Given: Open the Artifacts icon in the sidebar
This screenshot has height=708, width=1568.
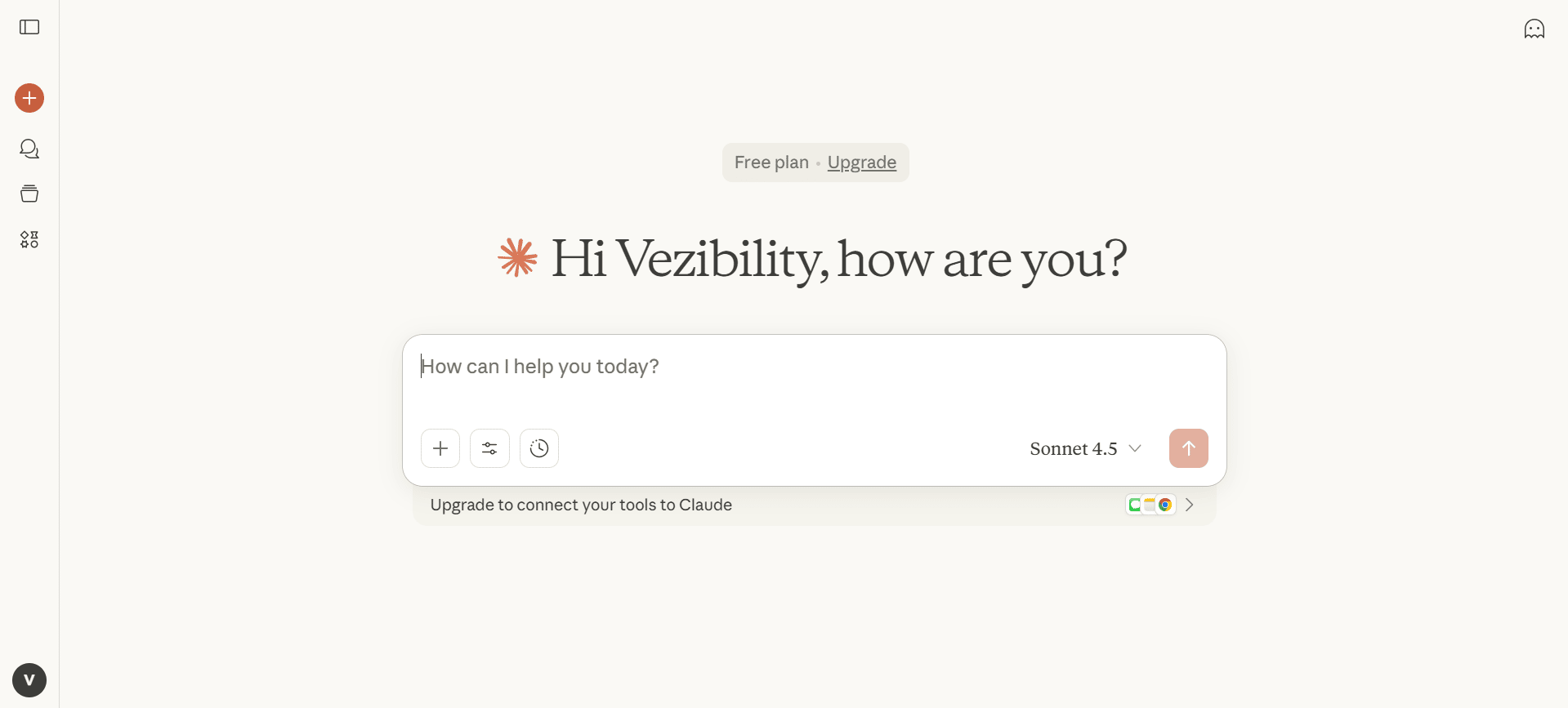Looking at the screenshot, I should tap(29, 239).
